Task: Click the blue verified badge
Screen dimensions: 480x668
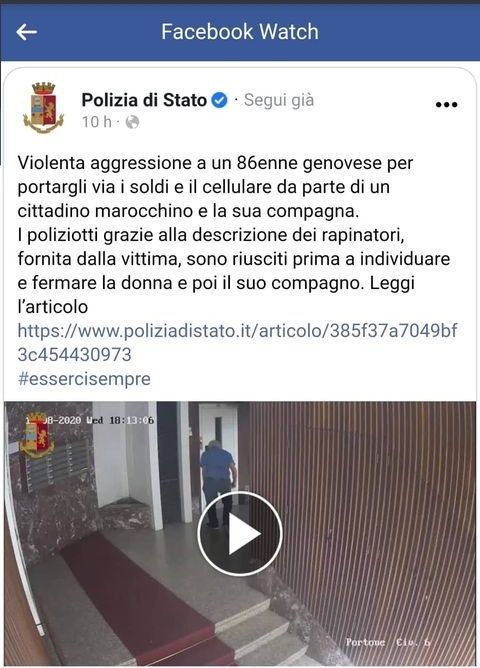Action: [x=219, y=101]
